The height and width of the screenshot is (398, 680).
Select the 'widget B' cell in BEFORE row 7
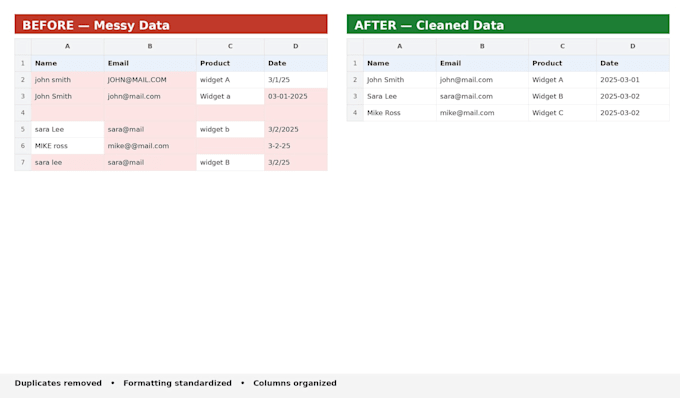tap(230, 162)
